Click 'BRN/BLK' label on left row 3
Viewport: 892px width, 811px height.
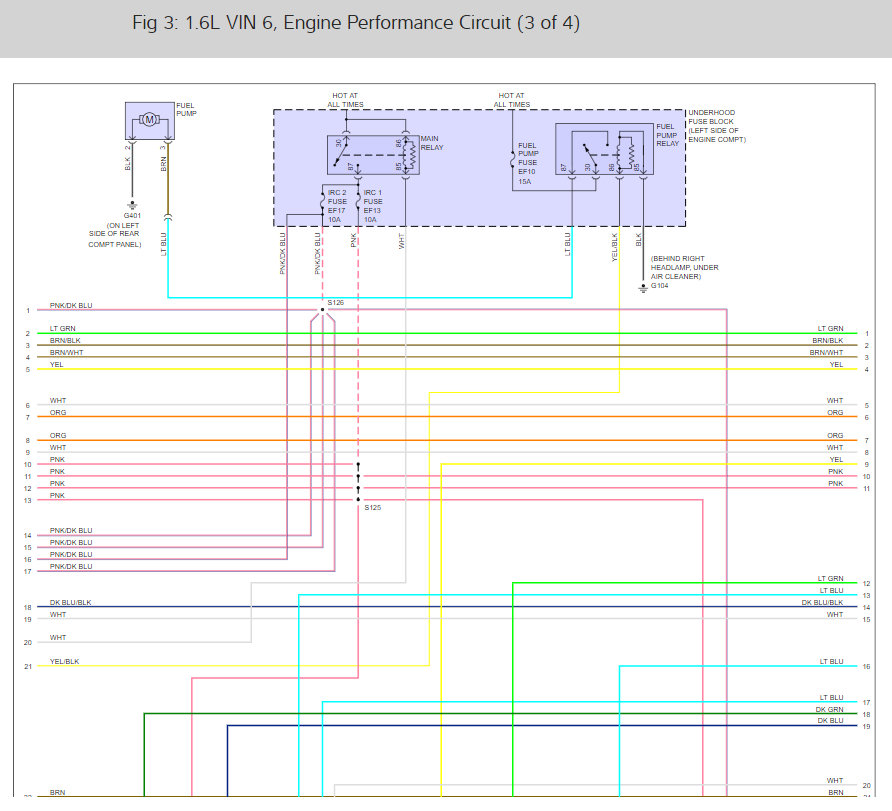pyautogui.click(x=65, y=340)
